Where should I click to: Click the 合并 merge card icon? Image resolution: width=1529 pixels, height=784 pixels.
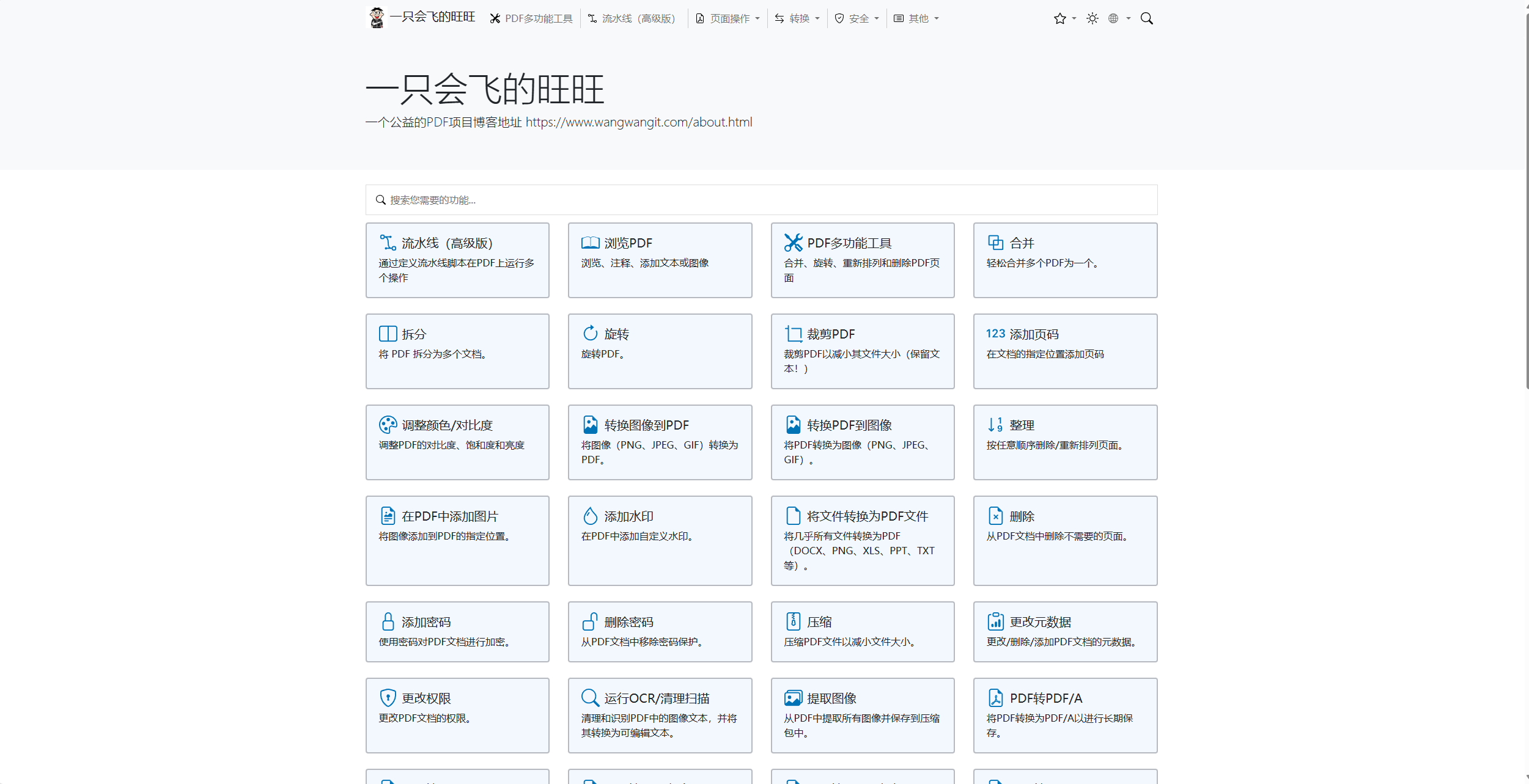click(995, 243)
